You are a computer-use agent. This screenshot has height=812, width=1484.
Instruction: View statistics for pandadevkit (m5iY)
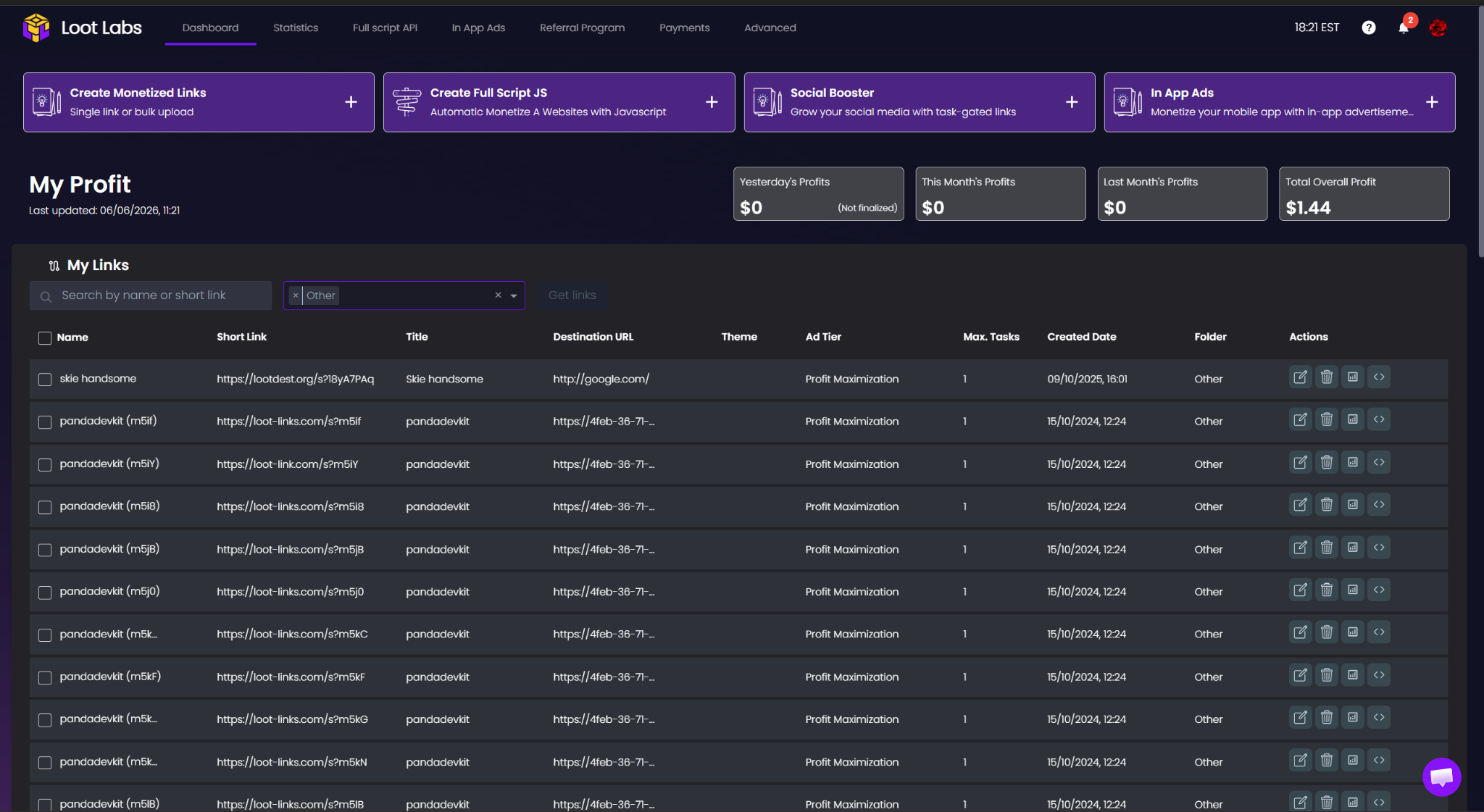(x=1352, y=463)
